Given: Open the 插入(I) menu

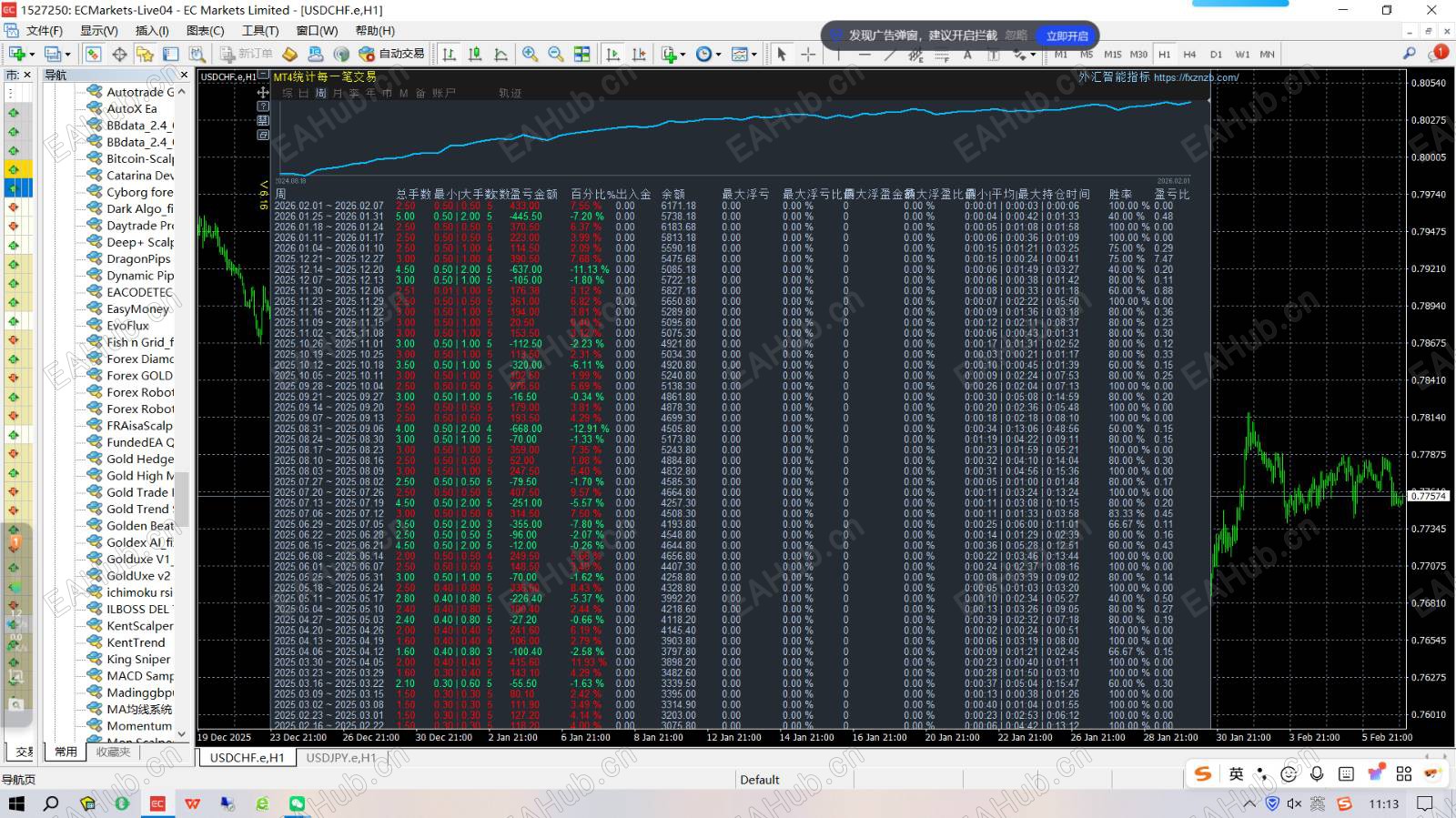Looking at the screenshot, I should pyautogui.click(x=152, y=31).
